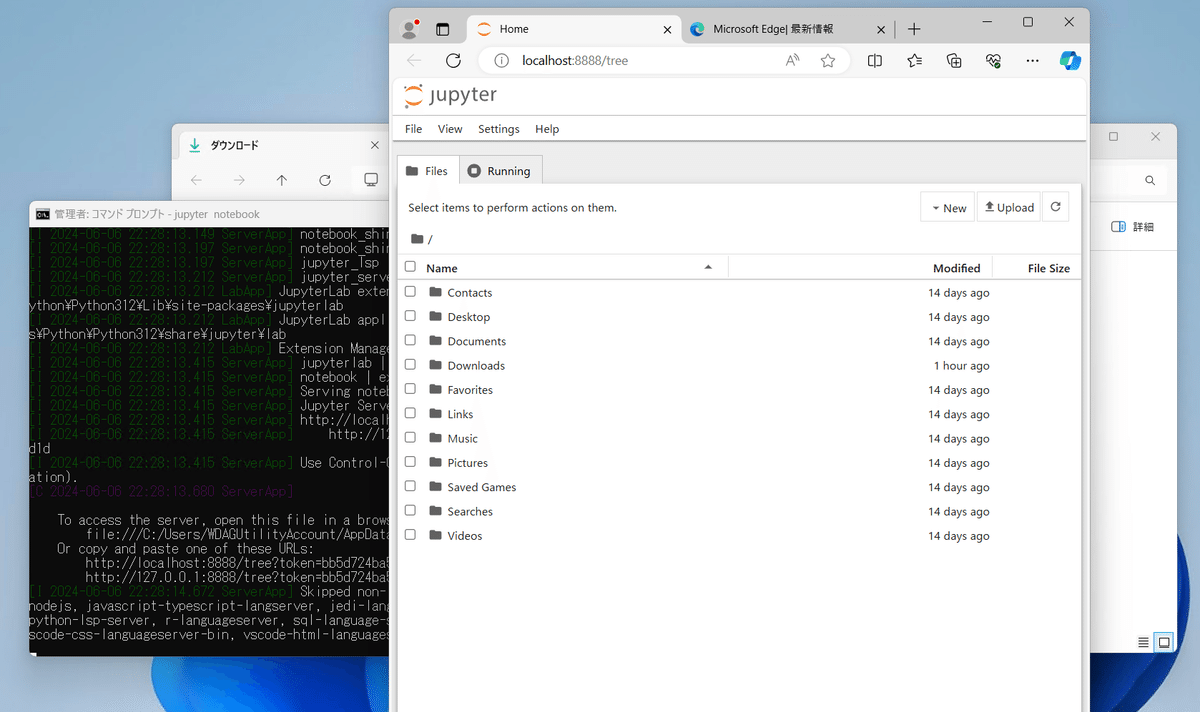This screenshot has height=712, width=1200.
Task: Open Jupyter Help menu
Action: [x=547, y=129]
